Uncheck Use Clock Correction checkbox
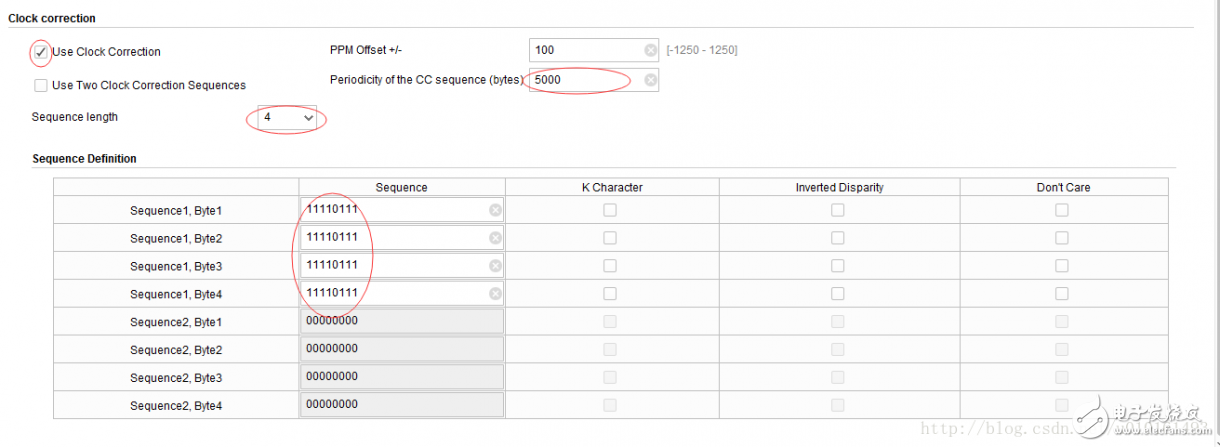The image size is (1220, 447). [x=41, y=52]
